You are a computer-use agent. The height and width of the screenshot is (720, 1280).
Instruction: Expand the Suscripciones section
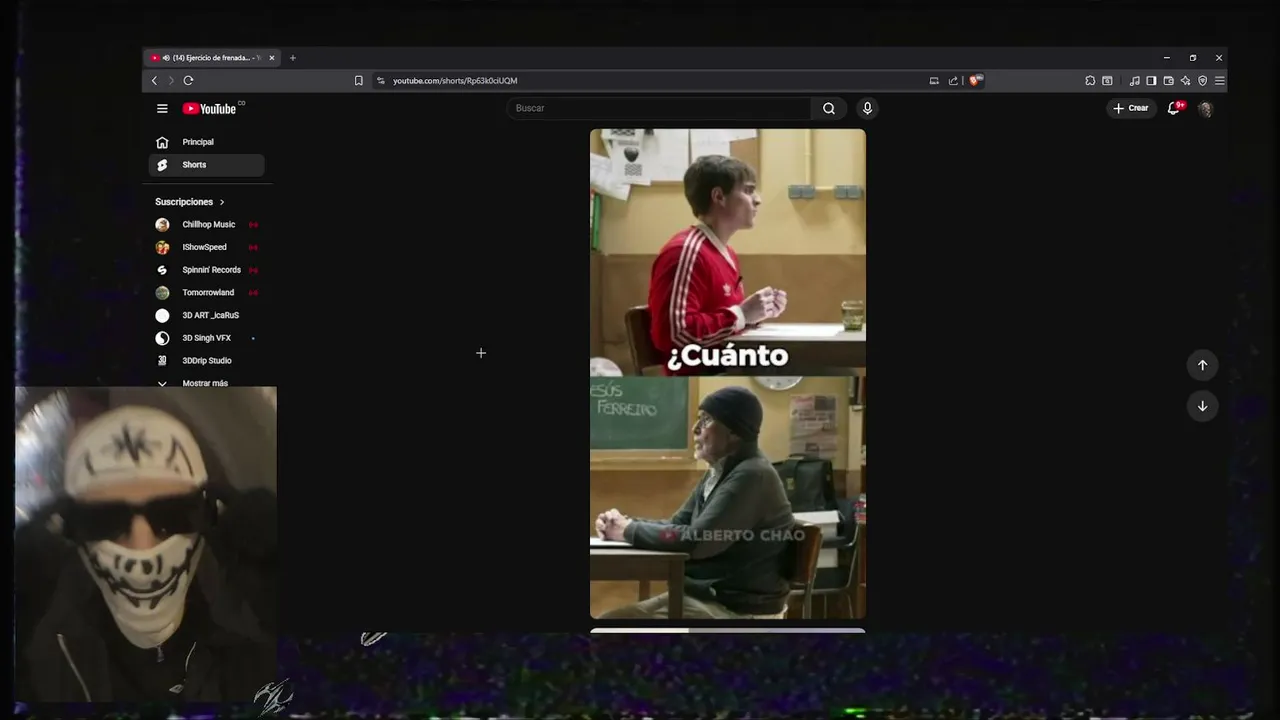[190, 202]
